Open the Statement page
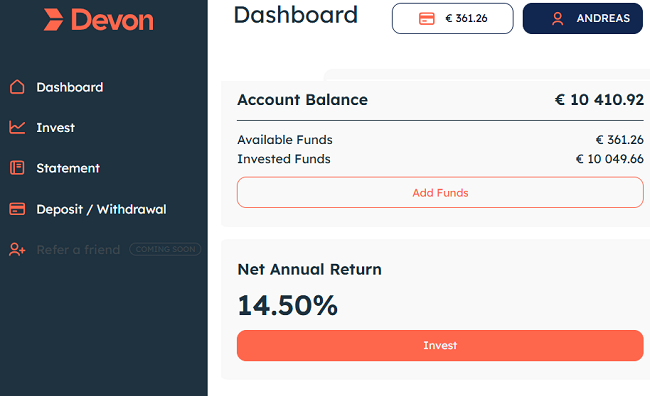 68,168
